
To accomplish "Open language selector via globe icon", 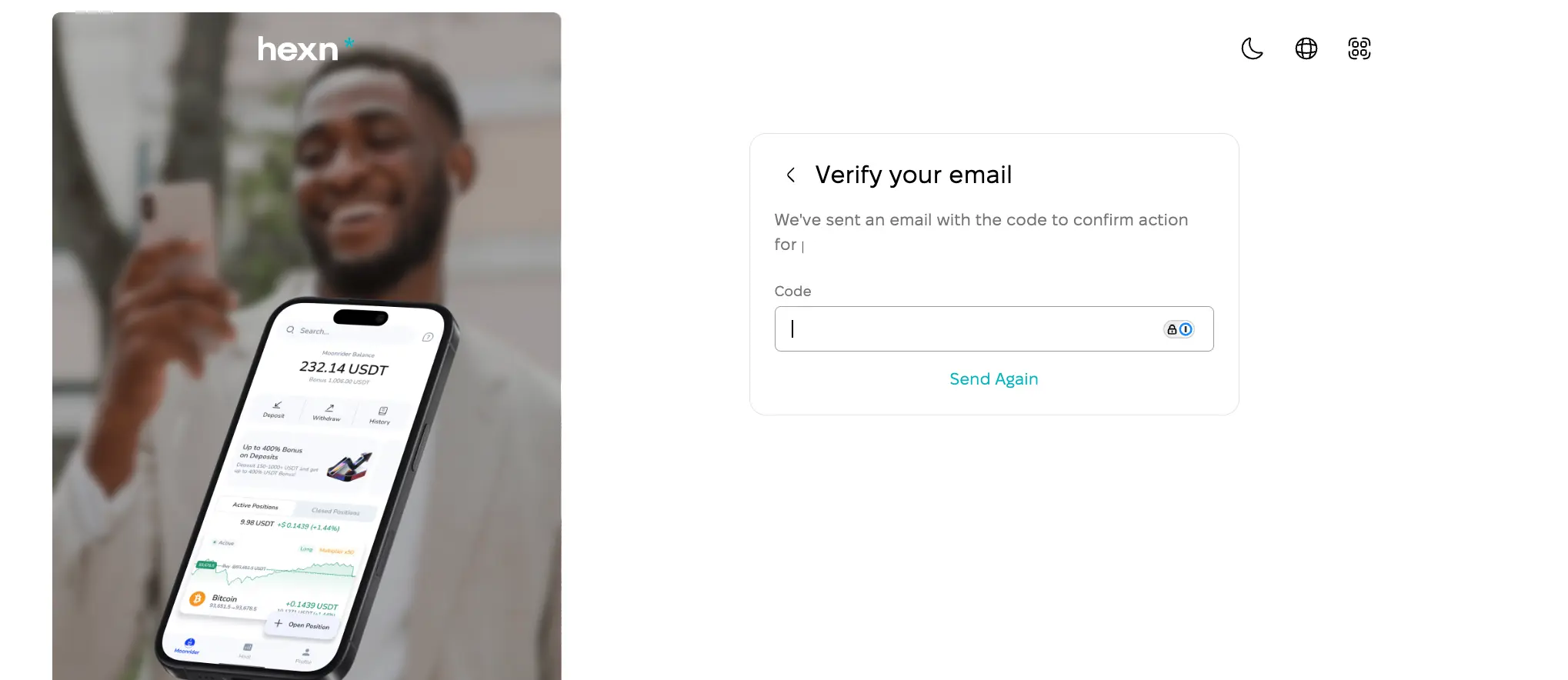I will tap(1306, 48).
